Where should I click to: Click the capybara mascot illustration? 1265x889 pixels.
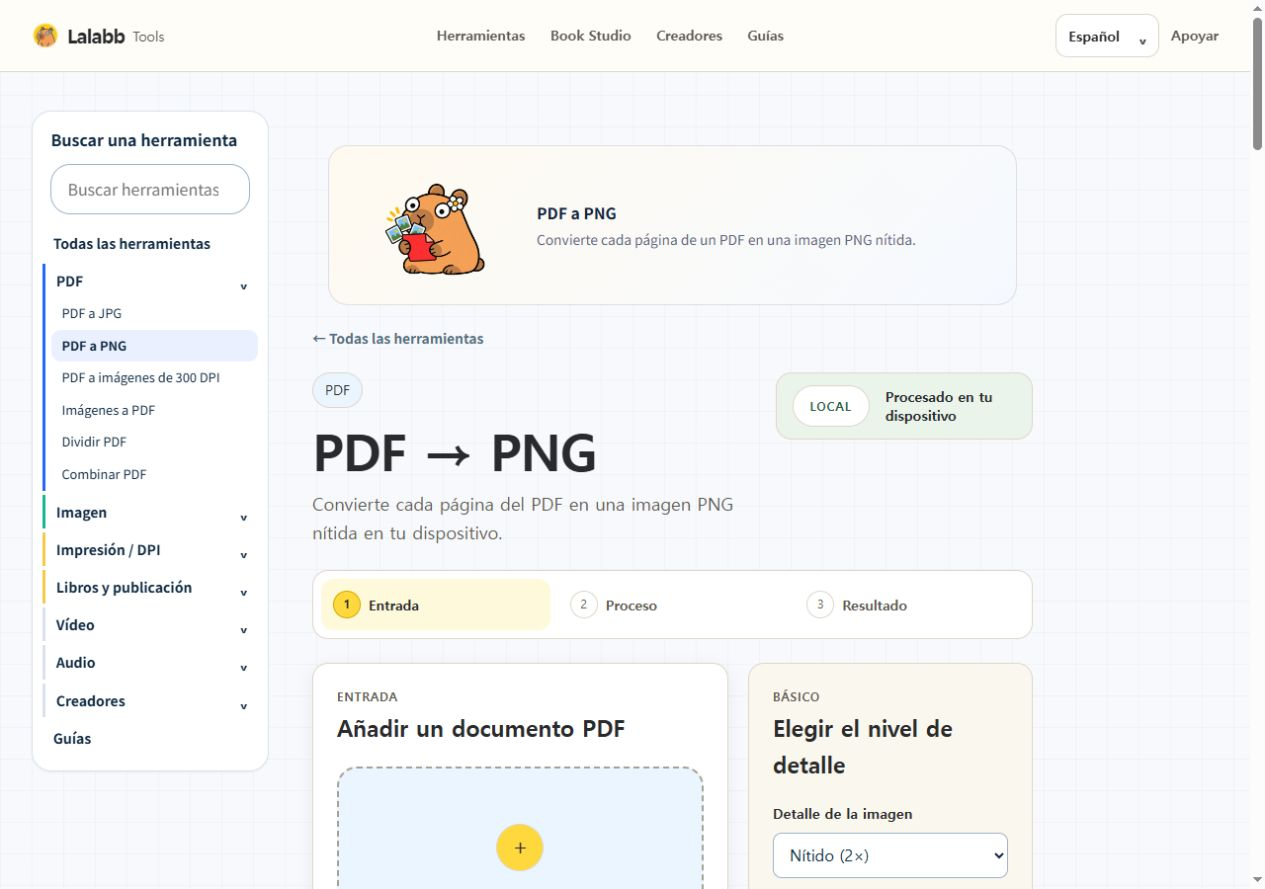435,229
